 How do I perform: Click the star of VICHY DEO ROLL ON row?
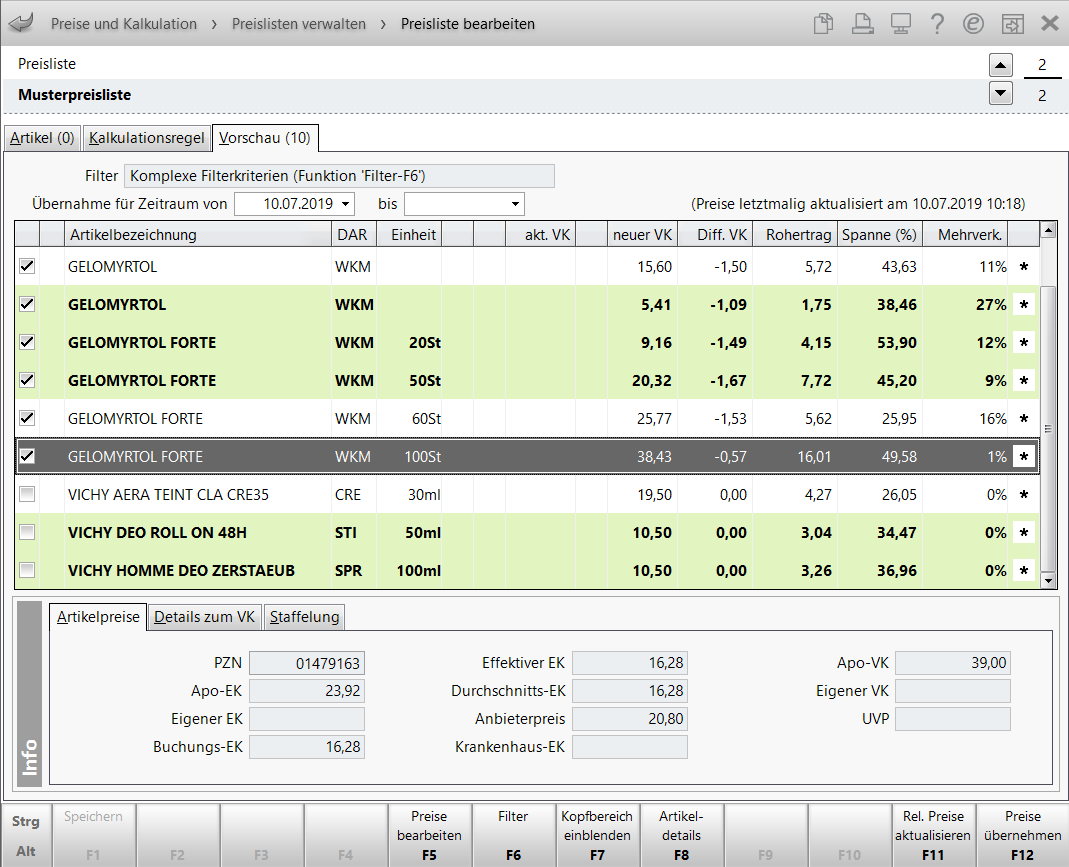point(1023,533)
